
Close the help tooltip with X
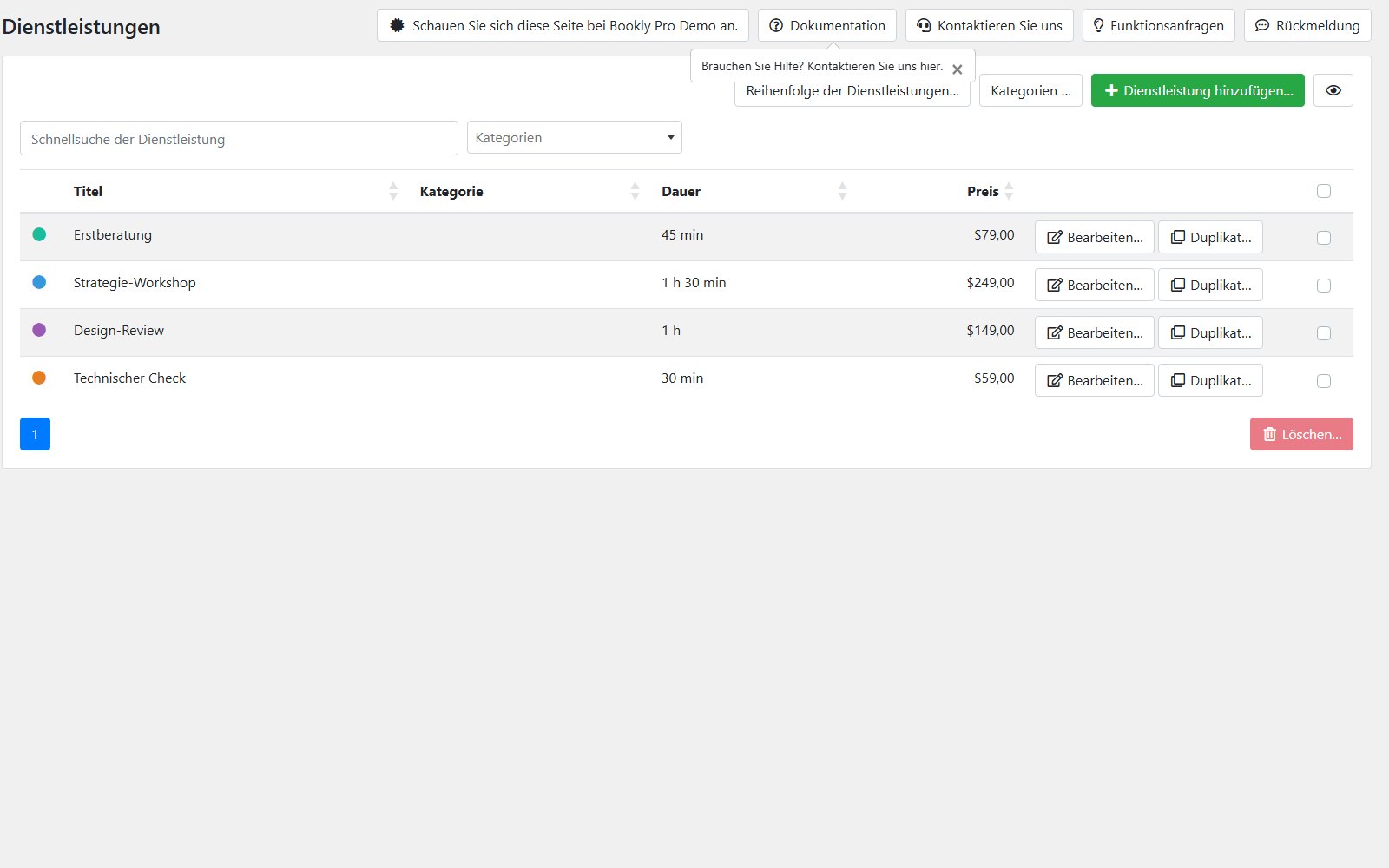pos(957,69)
